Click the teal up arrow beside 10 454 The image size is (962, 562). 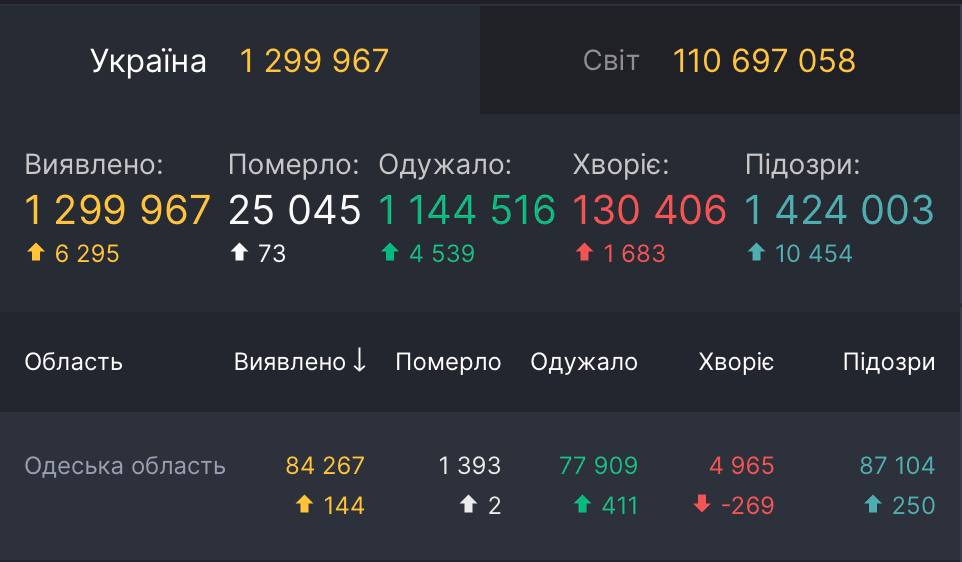pyautogui.click(x=756, y=254)
